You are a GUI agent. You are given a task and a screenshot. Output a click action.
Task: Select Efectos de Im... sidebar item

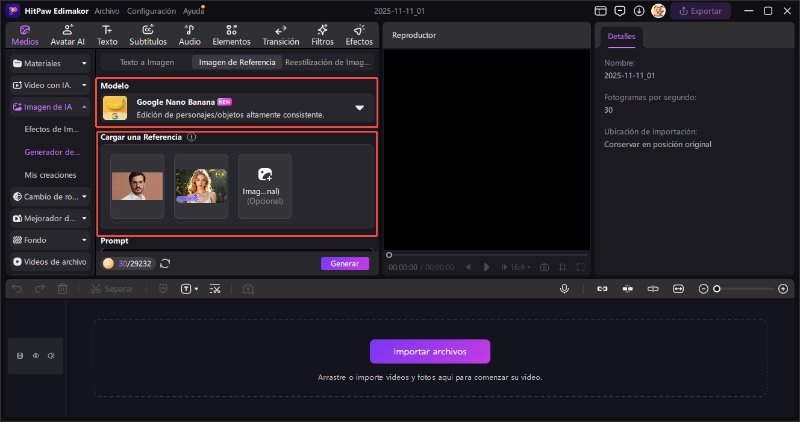point(52,129)
